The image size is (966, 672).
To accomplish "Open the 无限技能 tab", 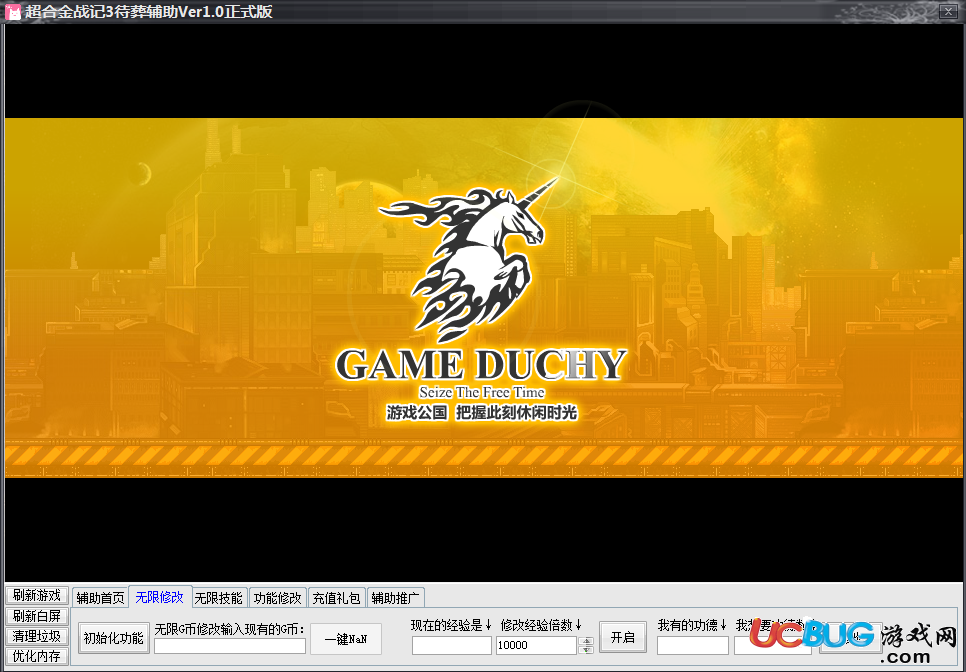I will (219, 597).
